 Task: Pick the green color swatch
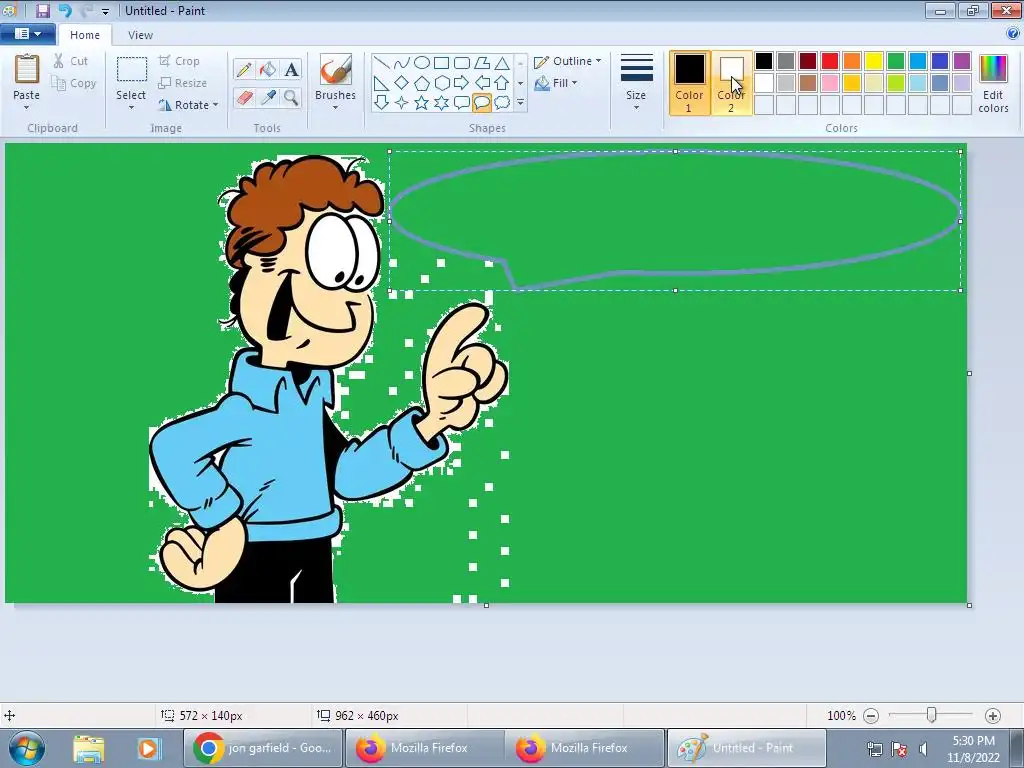pos(896,61)
